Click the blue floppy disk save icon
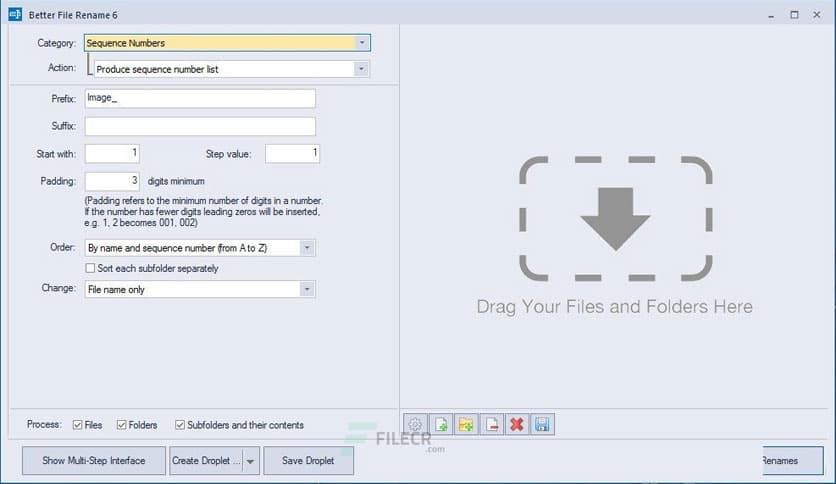Screen dimensions: 836x484 click(x=541, y=425)
